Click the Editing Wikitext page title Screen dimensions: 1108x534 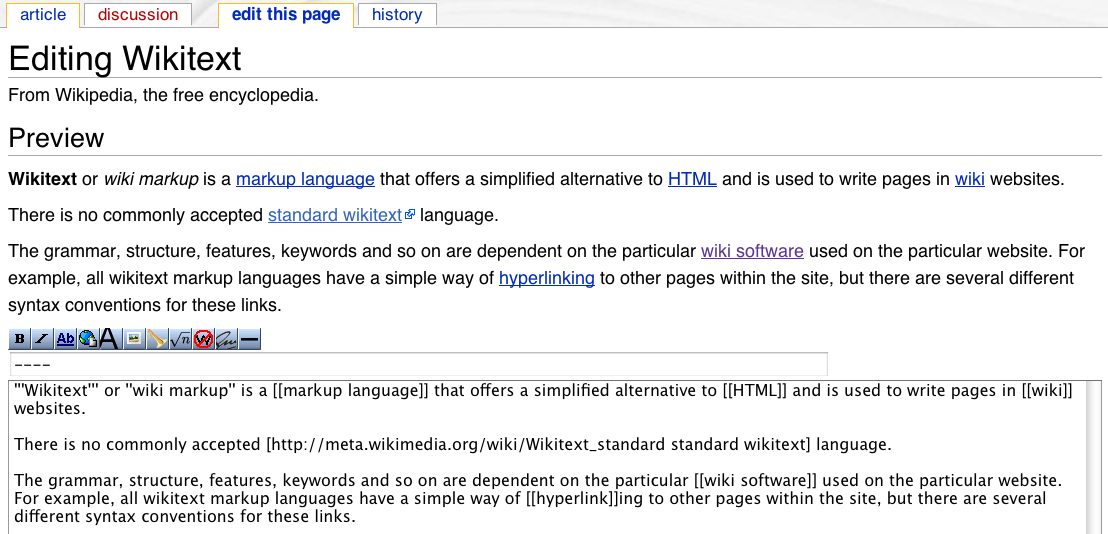click(x=125, y=59)
